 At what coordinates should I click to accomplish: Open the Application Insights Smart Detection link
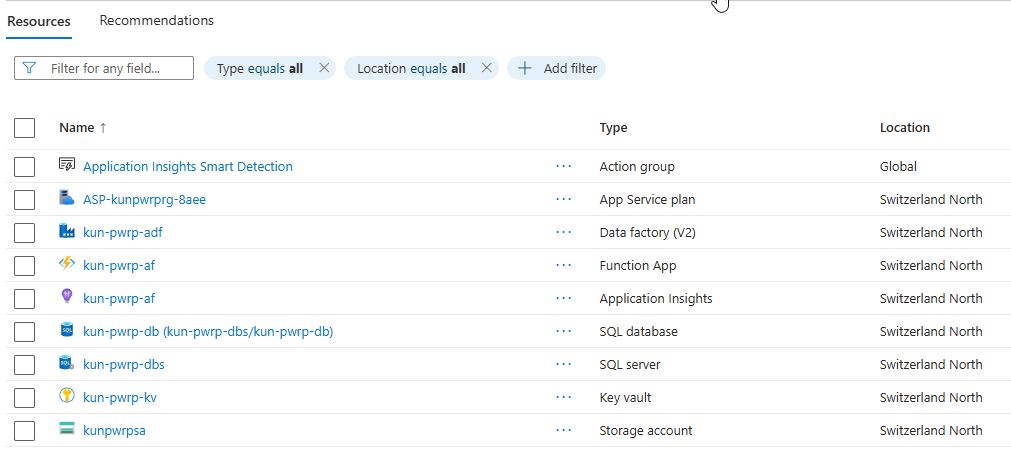(x=188, y=166)
